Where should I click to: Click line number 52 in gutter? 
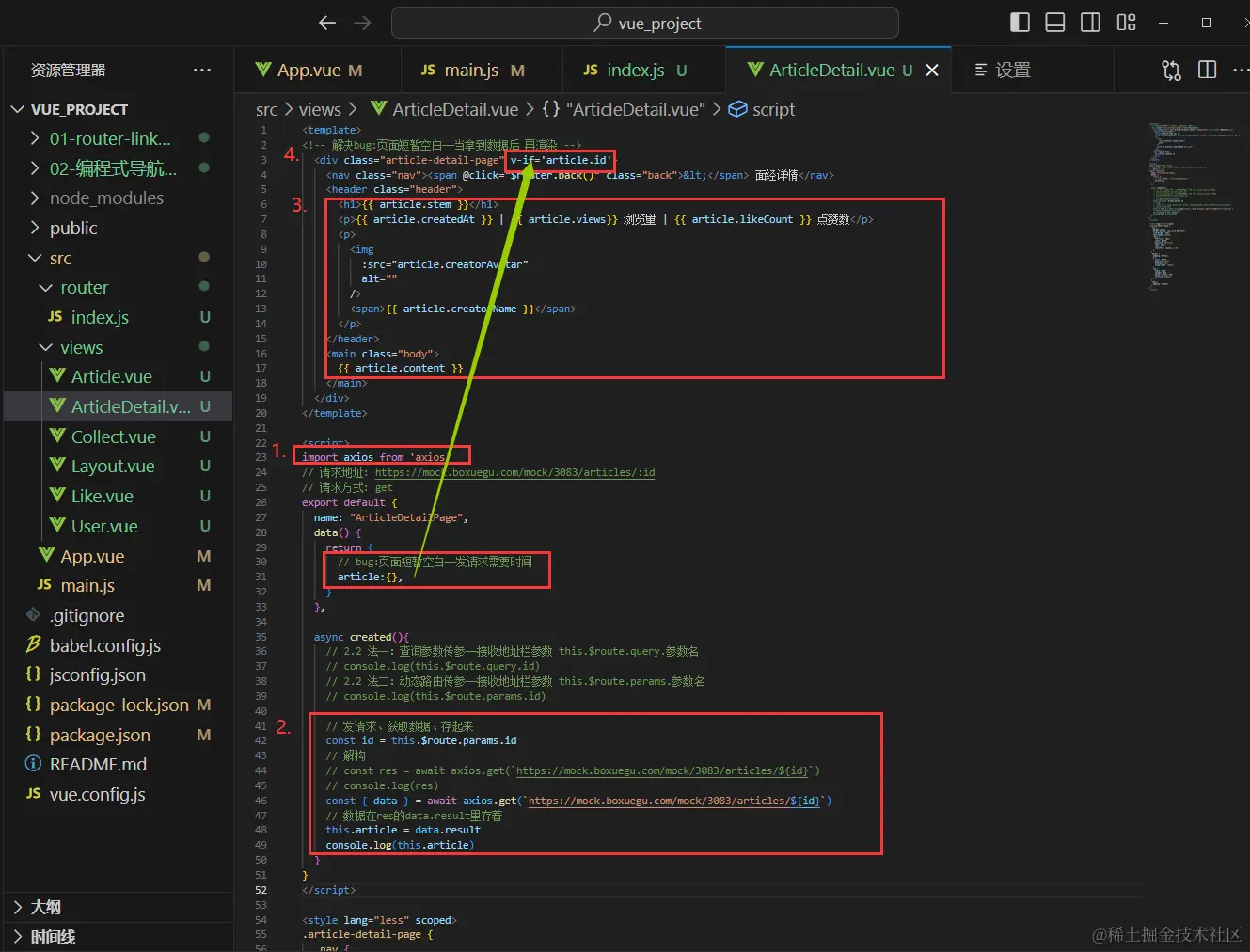261,891
